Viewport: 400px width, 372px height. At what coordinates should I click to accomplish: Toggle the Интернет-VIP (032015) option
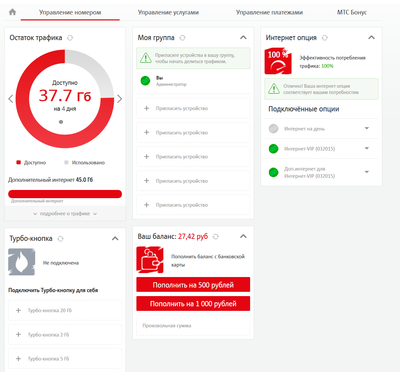273,149
